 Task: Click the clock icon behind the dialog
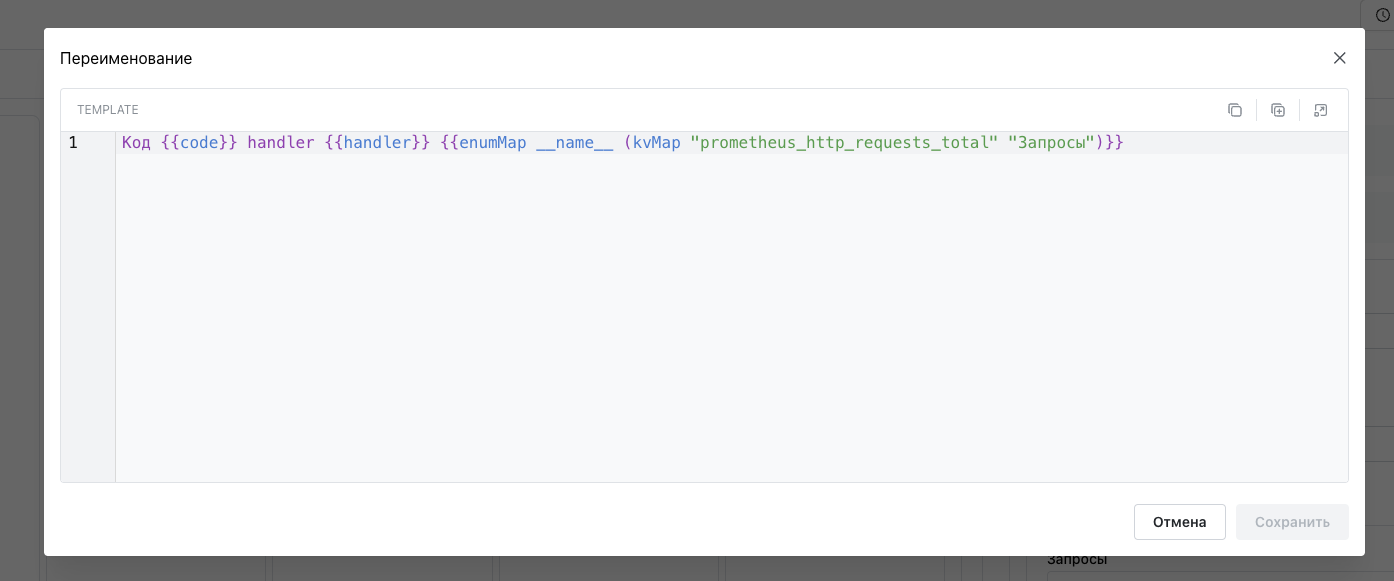click(x=1383, y=15)
